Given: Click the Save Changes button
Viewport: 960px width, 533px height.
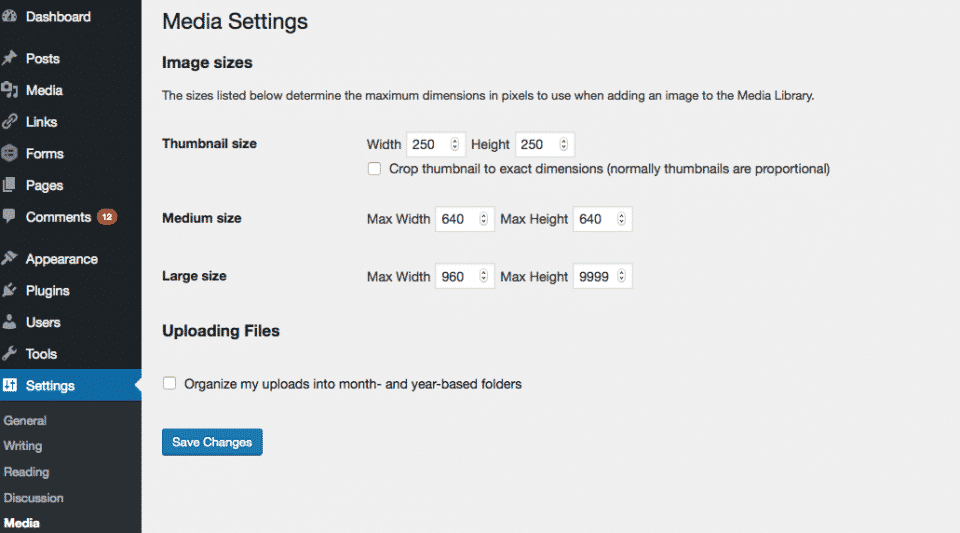Looking at the screenshot, I should [x=212, y=442].
